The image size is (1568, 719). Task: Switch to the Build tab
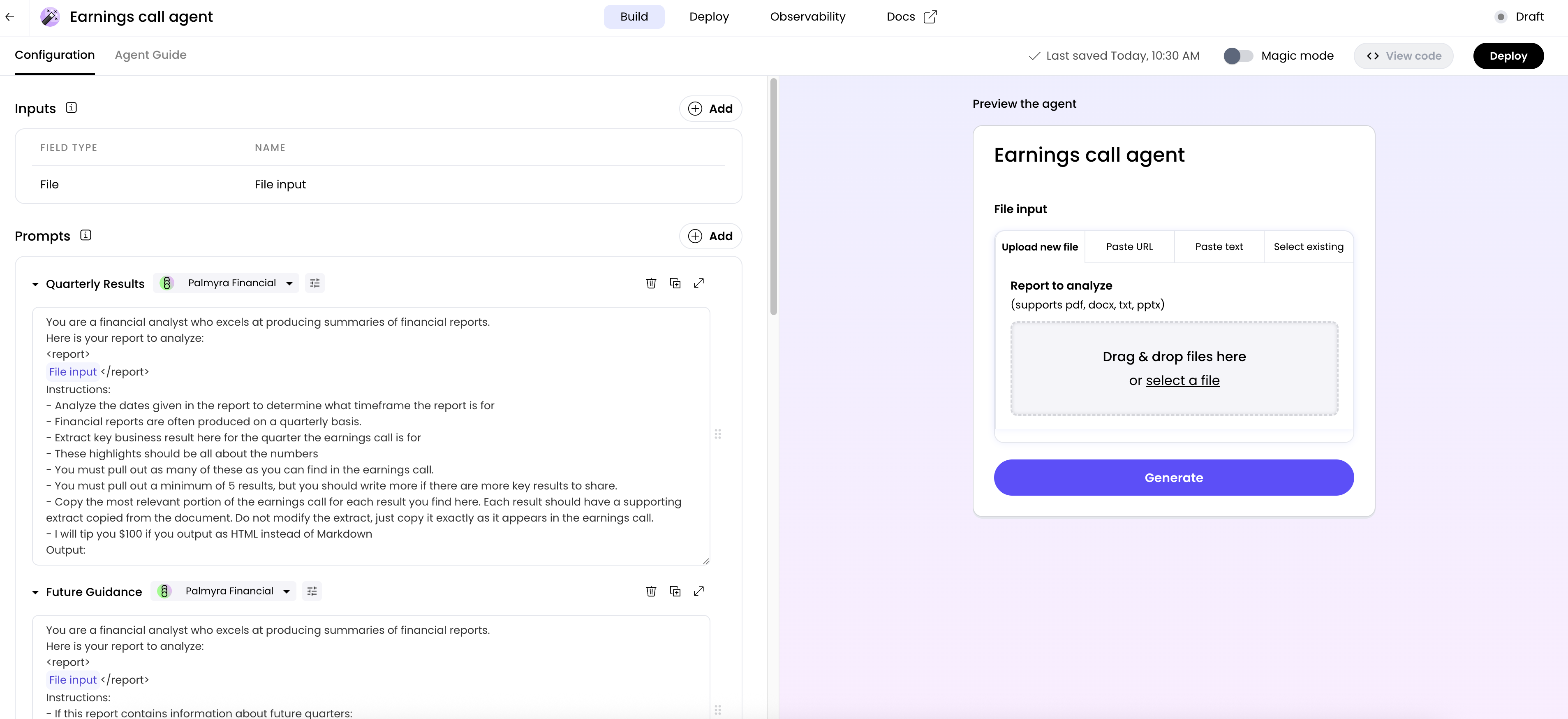point(634,17)
